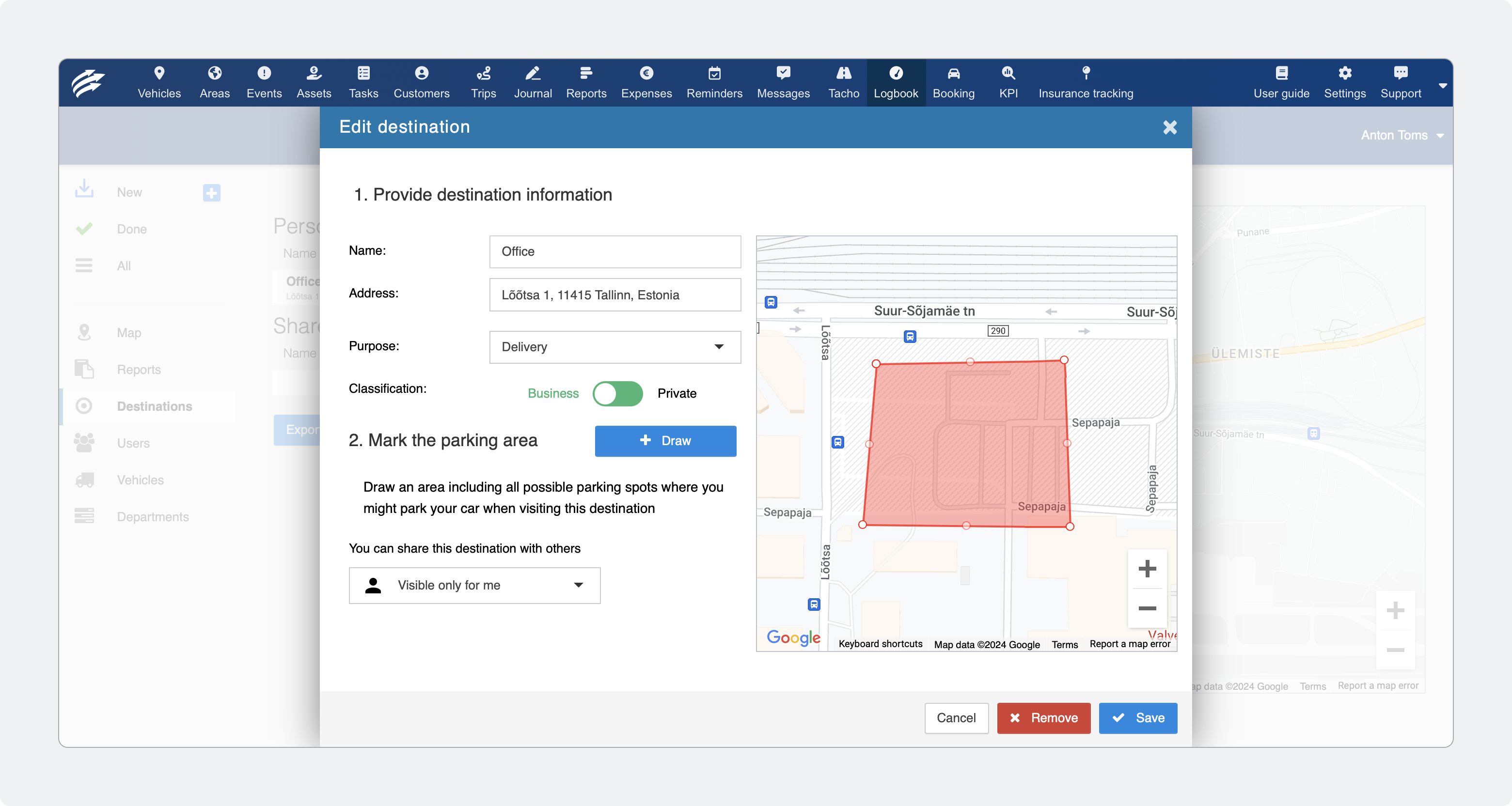This screenshot has height=806, width=1512.
Task: Open the User guide book icon
Action: [x=1281, y=73]
